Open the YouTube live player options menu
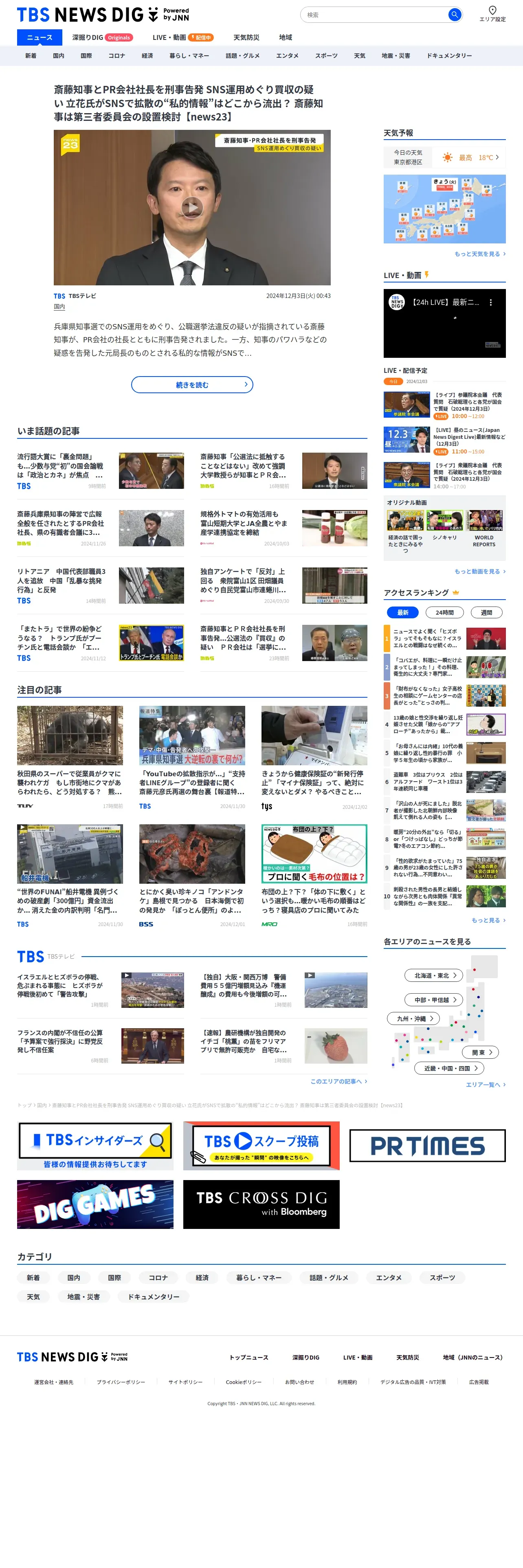 491,302
